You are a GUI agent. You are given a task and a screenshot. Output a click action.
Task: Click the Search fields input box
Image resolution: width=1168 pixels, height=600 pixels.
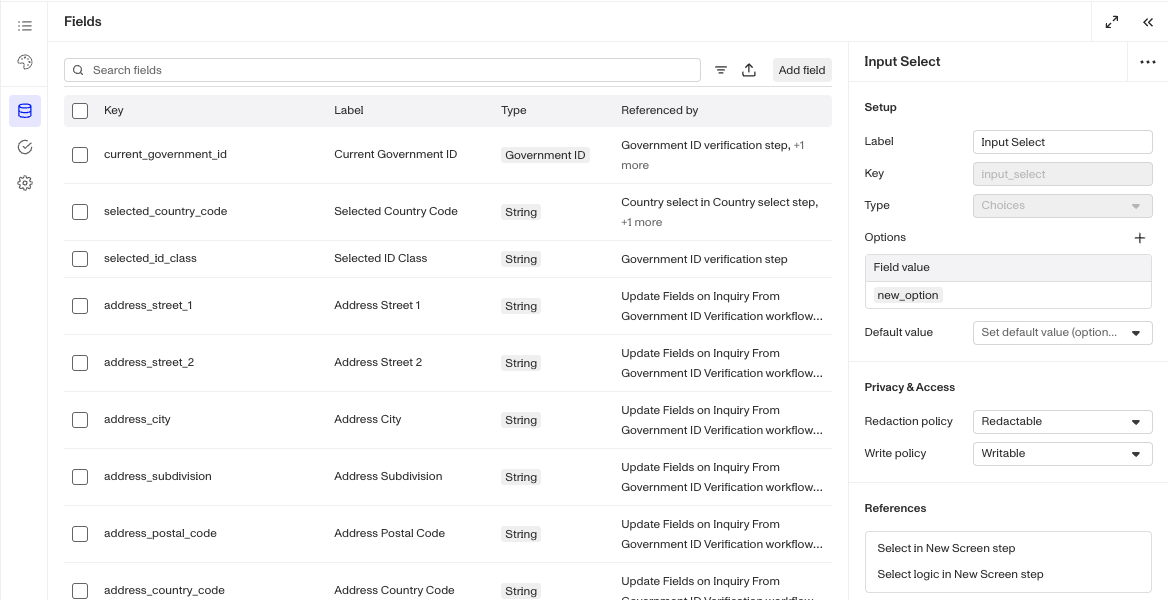382,70
